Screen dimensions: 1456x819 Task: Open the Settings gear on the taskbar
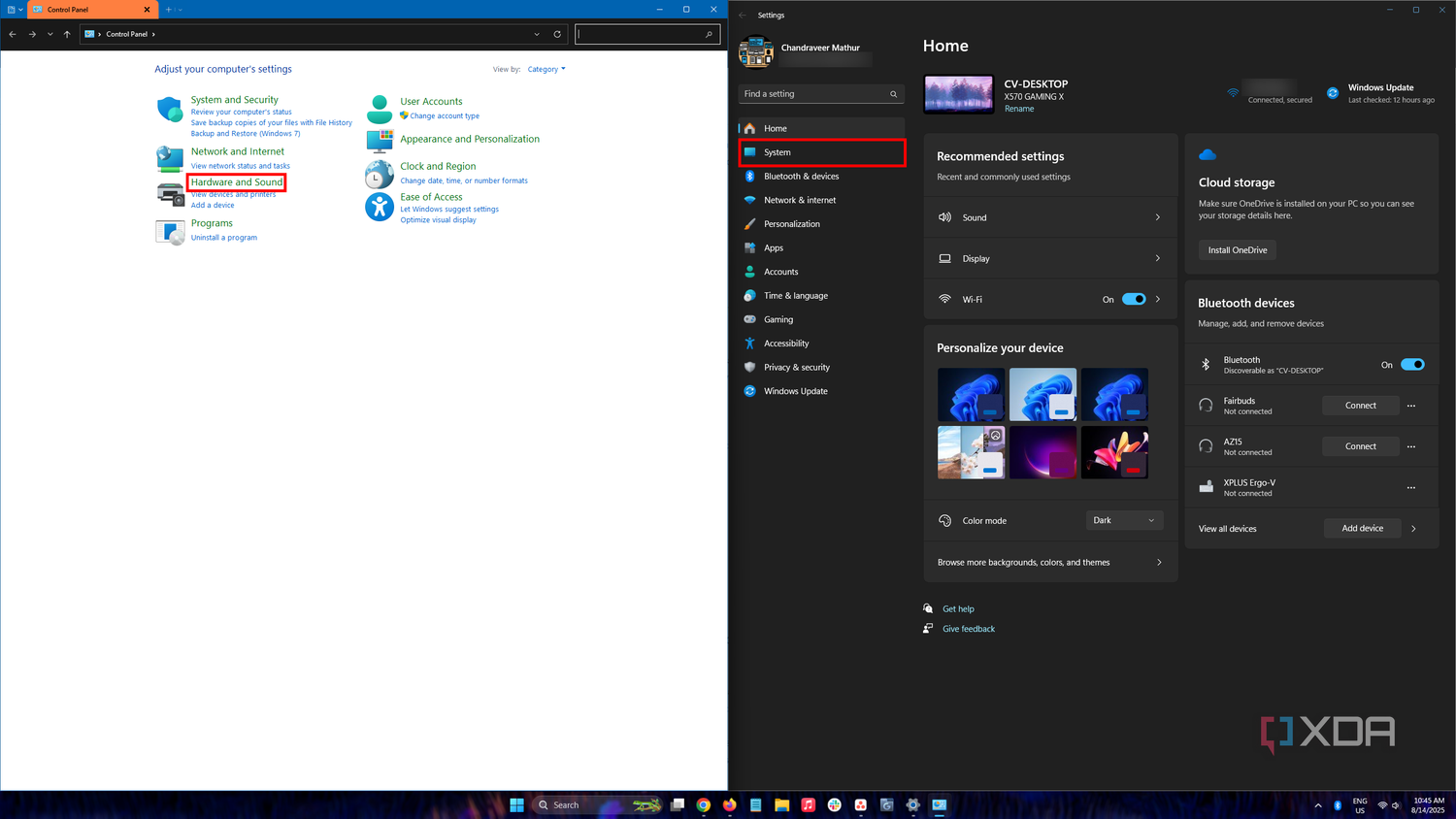tap(912, 804)
